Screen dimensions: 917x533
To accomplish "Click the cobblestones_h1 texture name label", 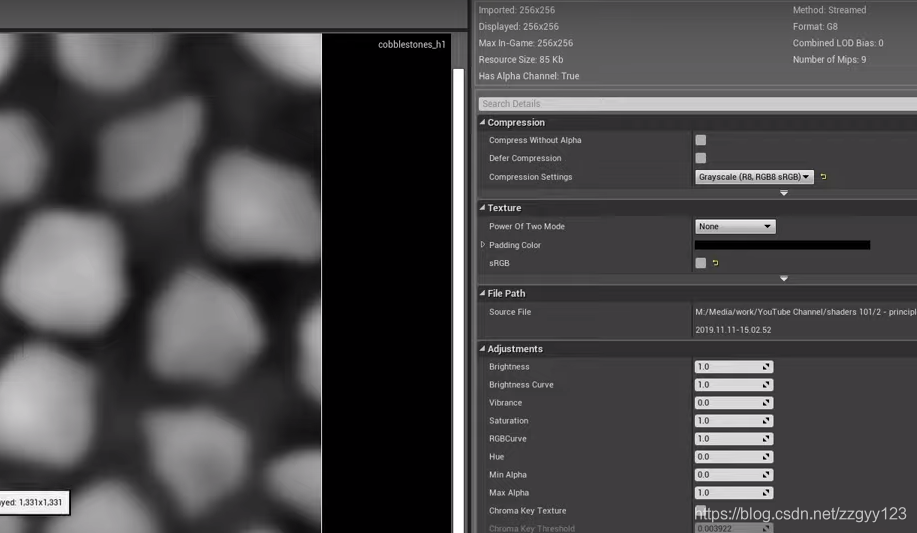I will tap(412, 44).
